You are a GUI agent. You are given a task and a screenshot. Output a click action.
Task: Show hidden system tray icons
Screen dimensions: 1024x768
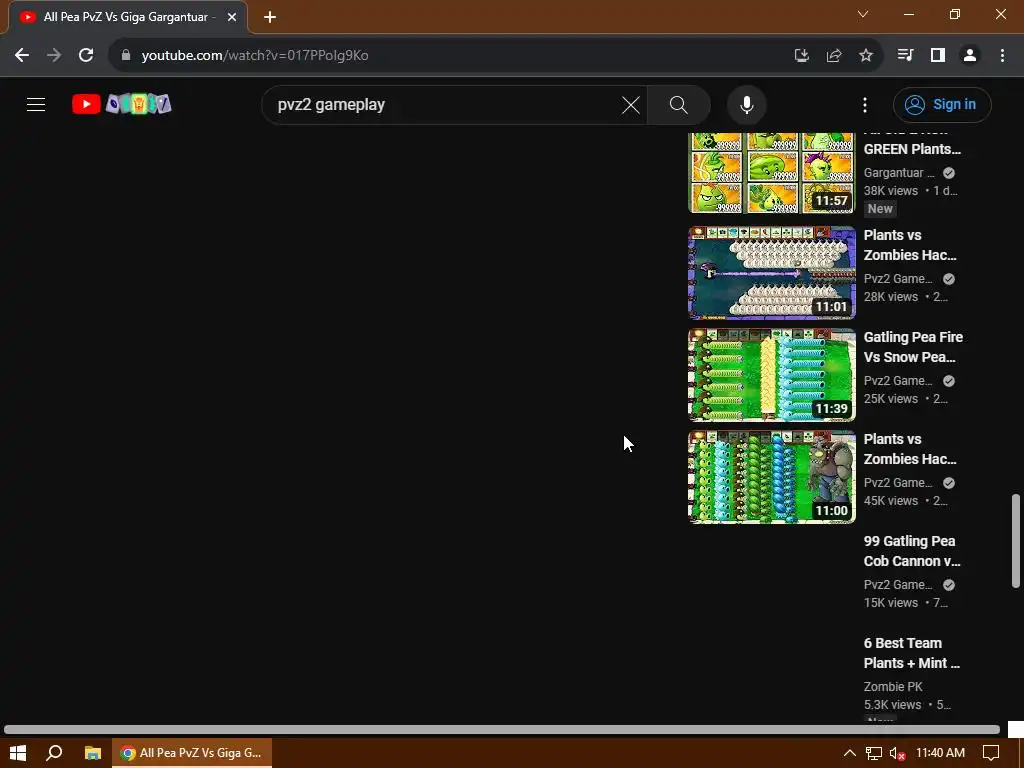point(850,753)
